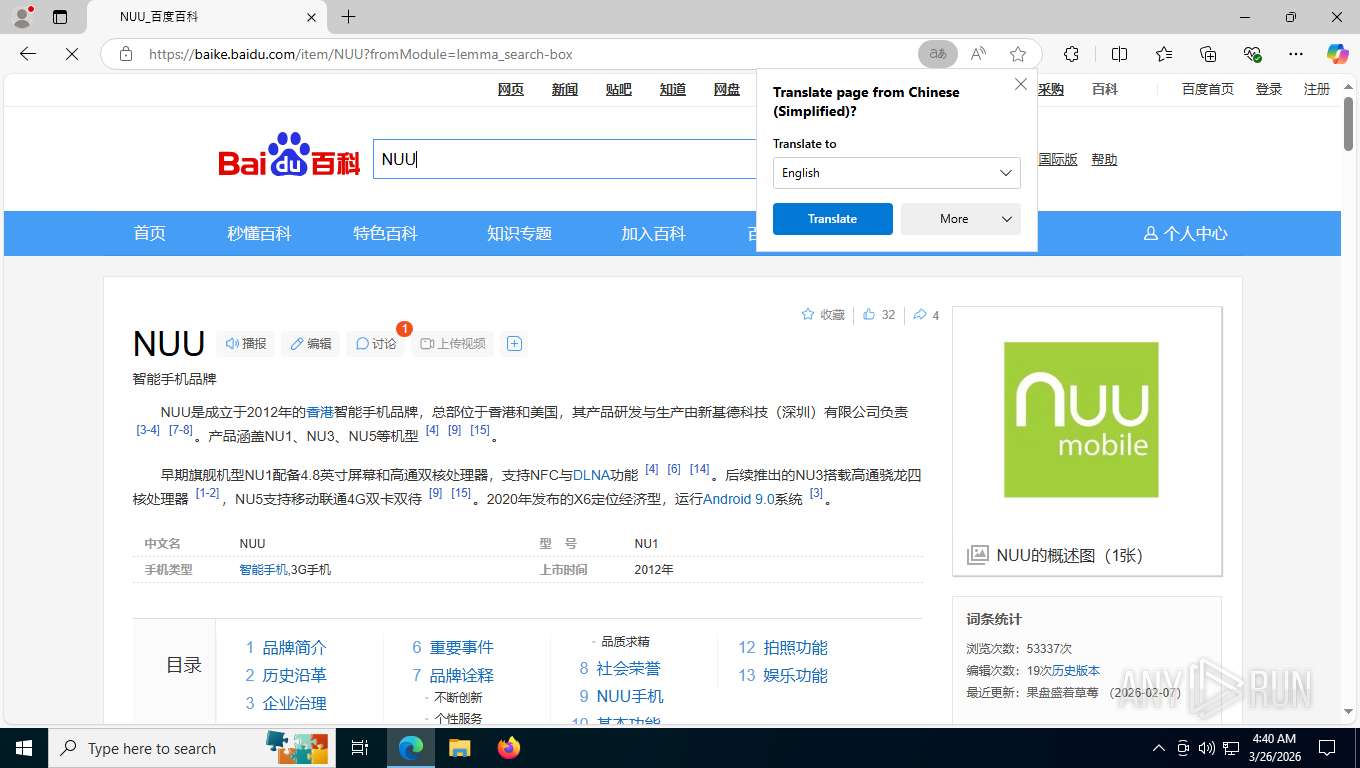Add this page to favorites star
Viewport: 1360px width, 768px height.
[1018, 54]
